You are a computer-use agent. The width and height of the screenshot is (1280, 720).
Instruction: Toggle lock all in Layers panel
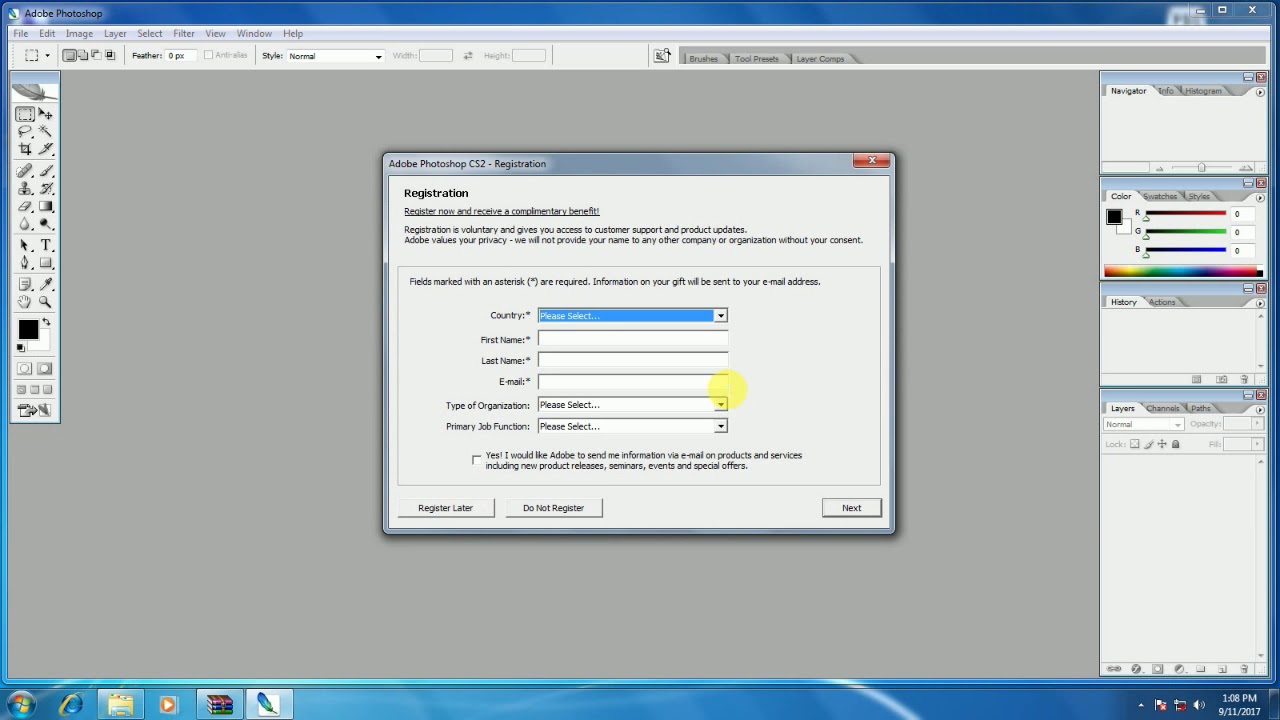(x=1176, y=444)
